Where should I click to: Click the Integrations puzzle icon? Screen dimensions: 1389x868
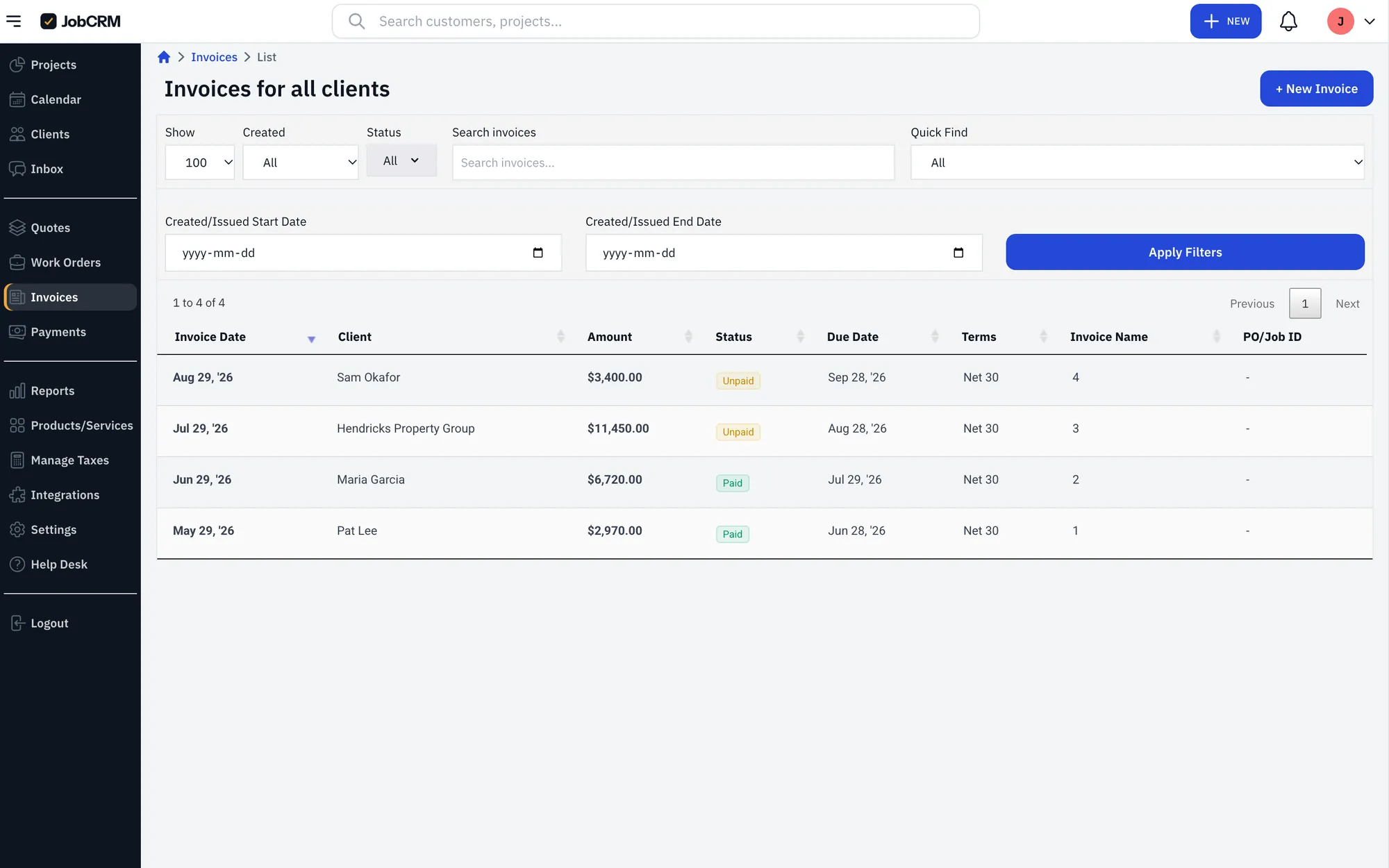point(17,495)
